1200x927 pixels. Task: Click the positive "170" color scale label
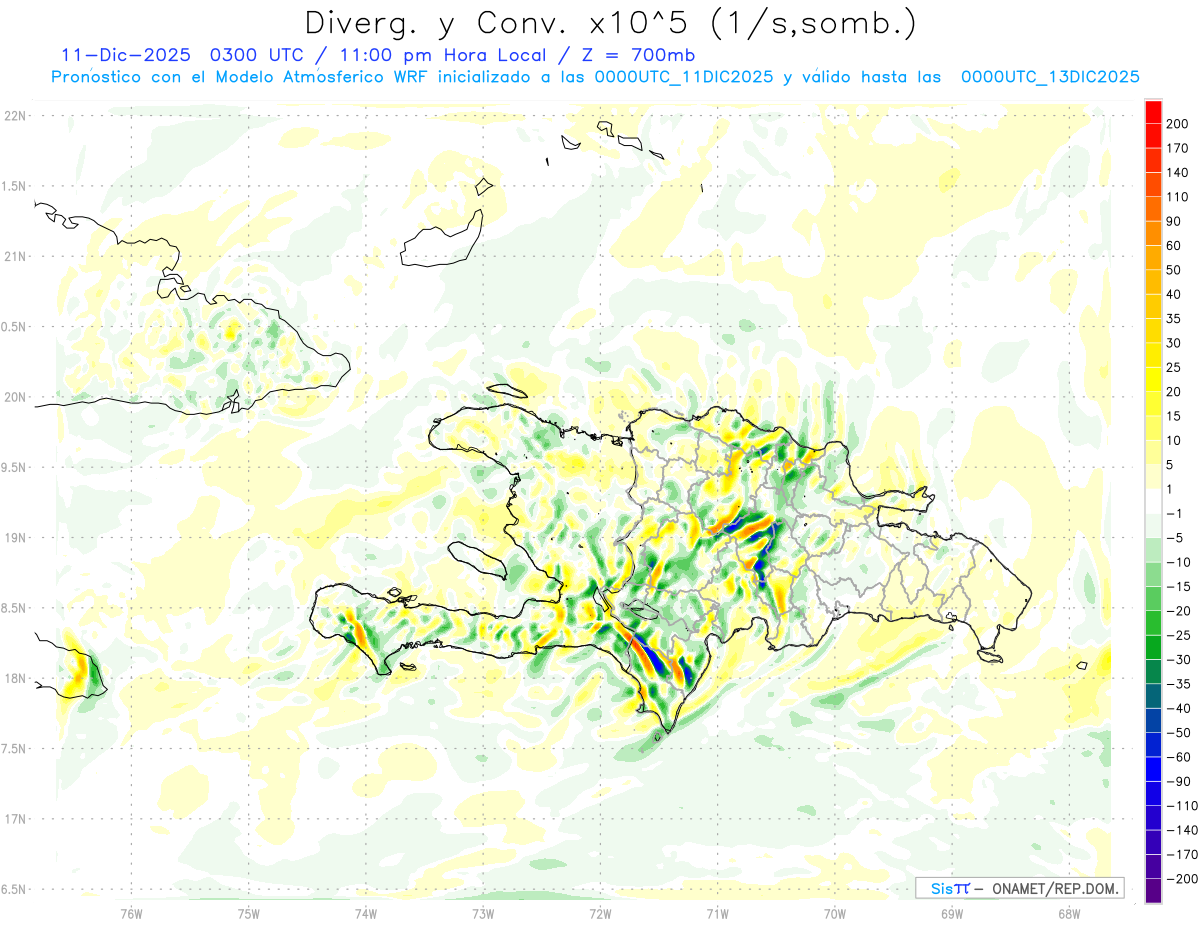click(x=1178, y=148)
